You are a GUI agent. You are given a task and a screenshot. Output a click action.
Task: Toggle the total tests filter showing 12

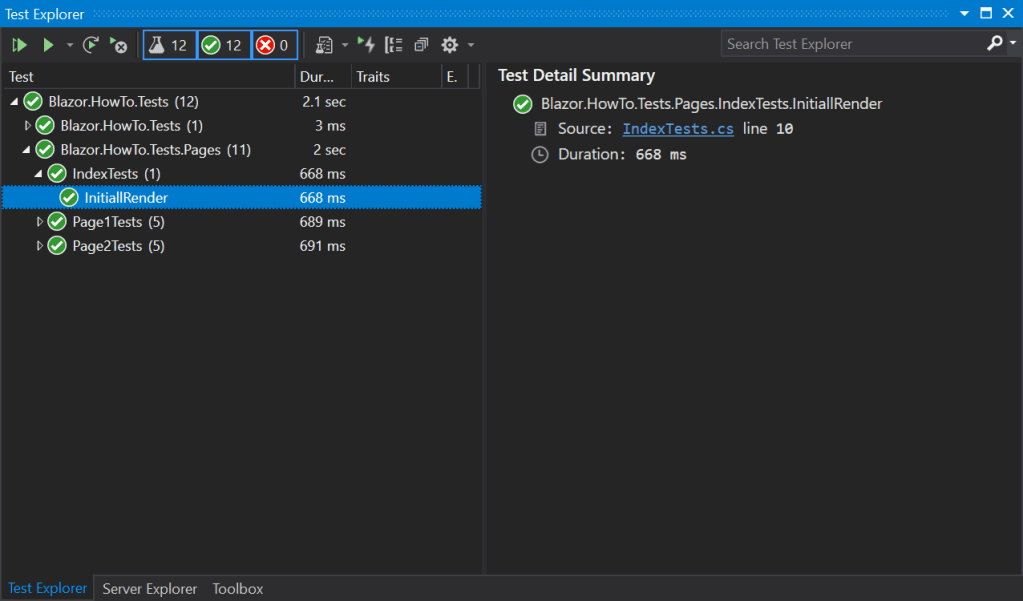169,45
